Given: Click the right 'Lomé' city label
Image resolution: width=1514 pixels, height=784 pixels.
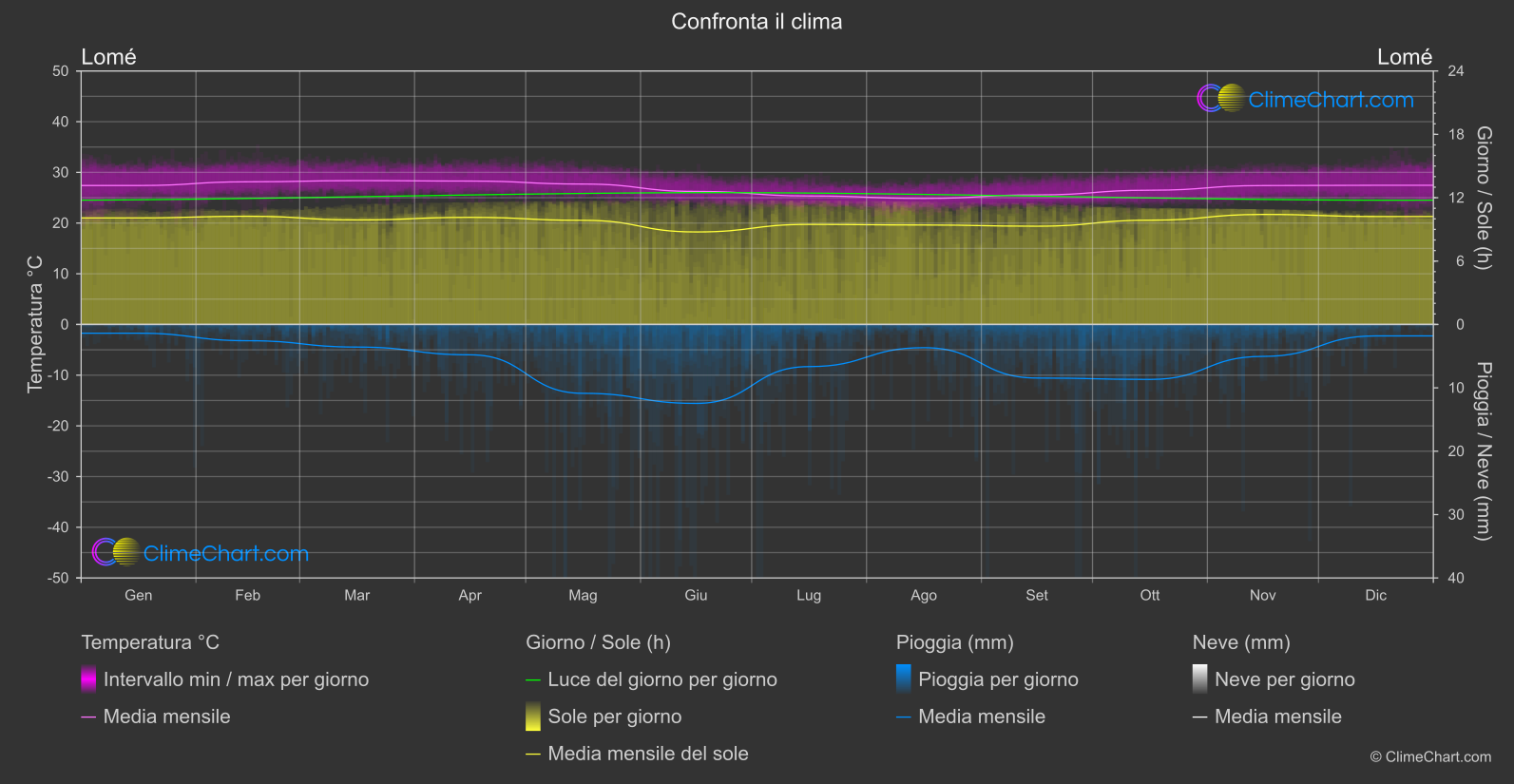Looking at the screenshot, I should click(1405, 57).
